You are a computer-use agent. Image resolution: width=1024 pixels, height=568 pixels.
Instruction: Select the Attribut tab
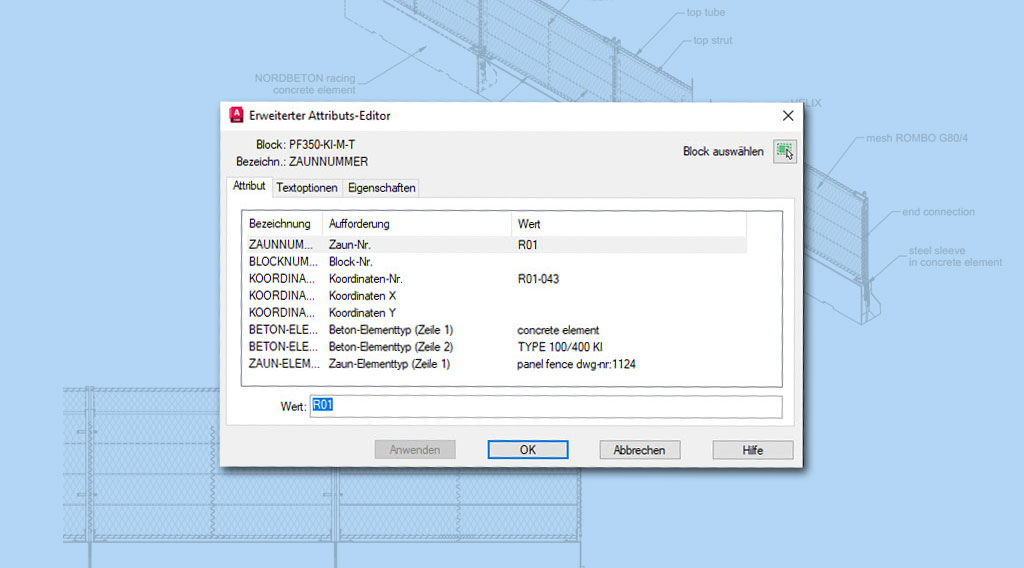[x=249, y=187]
